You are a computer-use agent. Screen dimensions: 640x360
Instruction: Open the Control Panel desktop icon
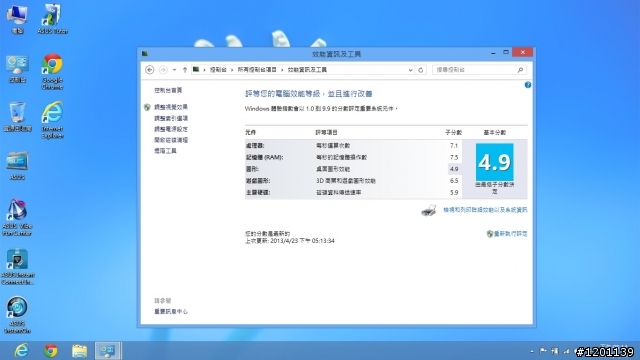17,69
